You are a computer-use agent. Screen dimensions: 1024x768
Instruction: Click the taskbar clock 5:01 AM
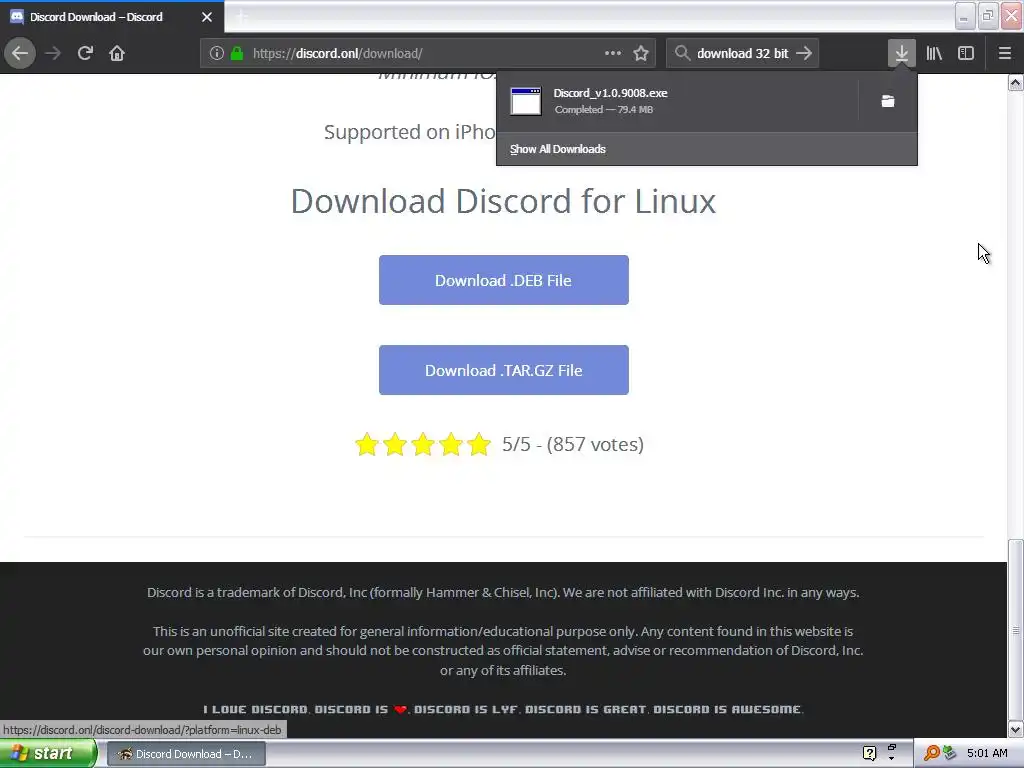987,753
